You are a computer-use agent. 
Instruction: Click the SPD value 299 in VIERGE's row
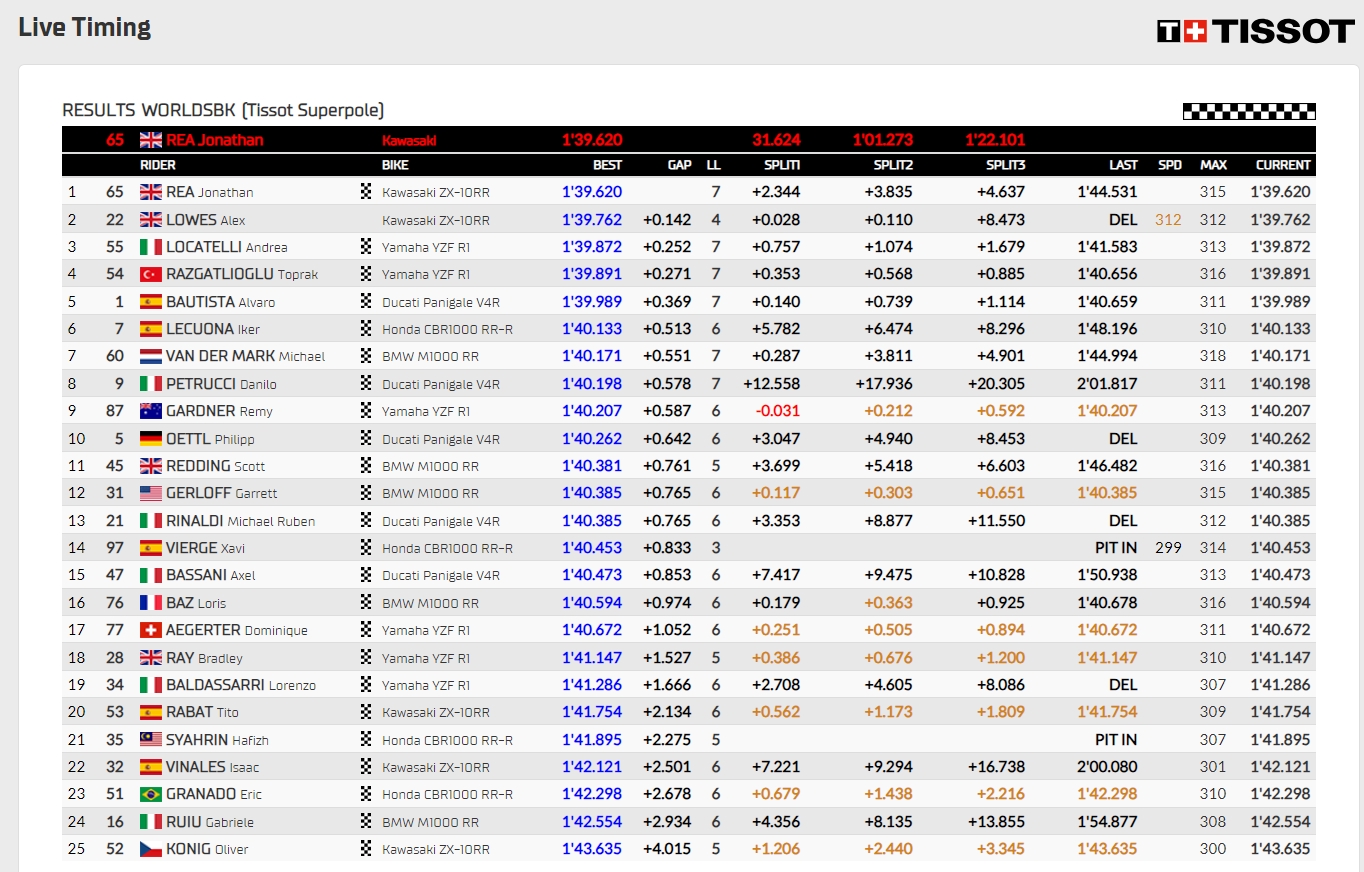[1168, 548]
